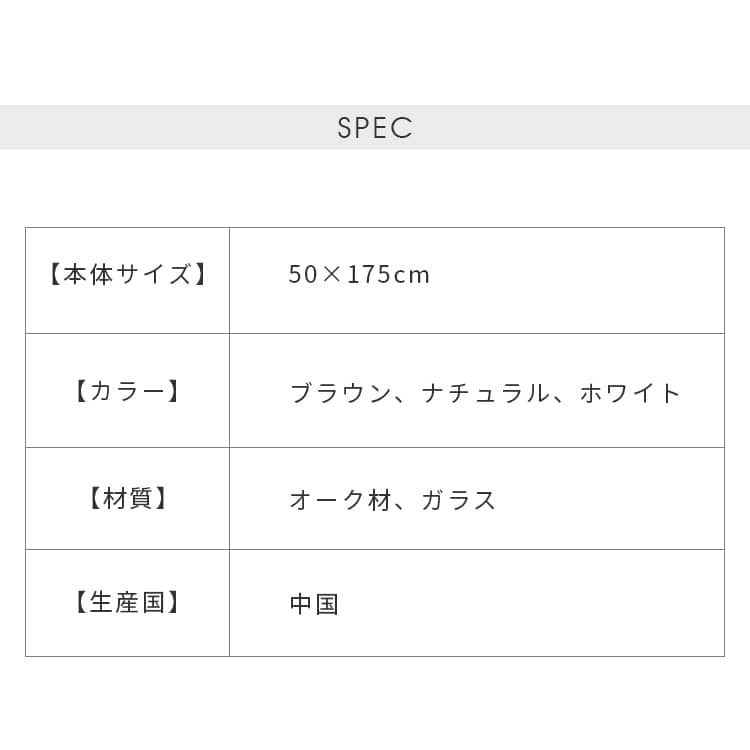The image size is (750, 750).
Task: Click the ブラウン color name
Action: [340, 393]
